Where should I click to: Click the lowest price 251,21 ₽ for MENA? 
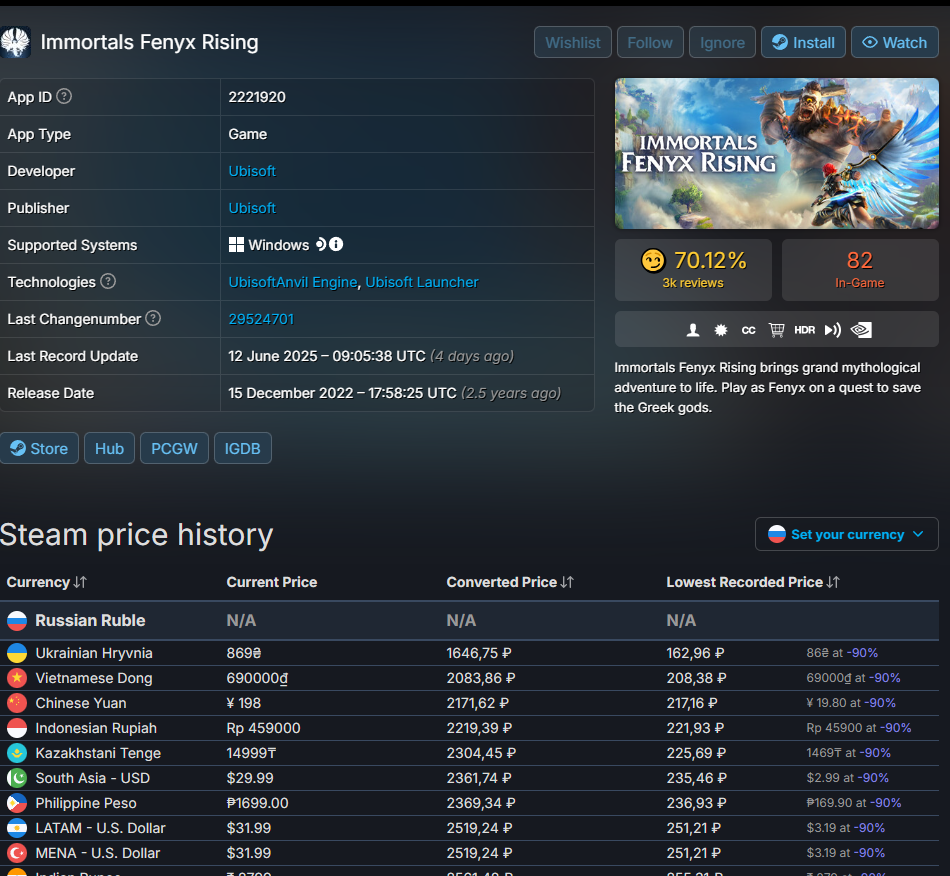point(694,853)
